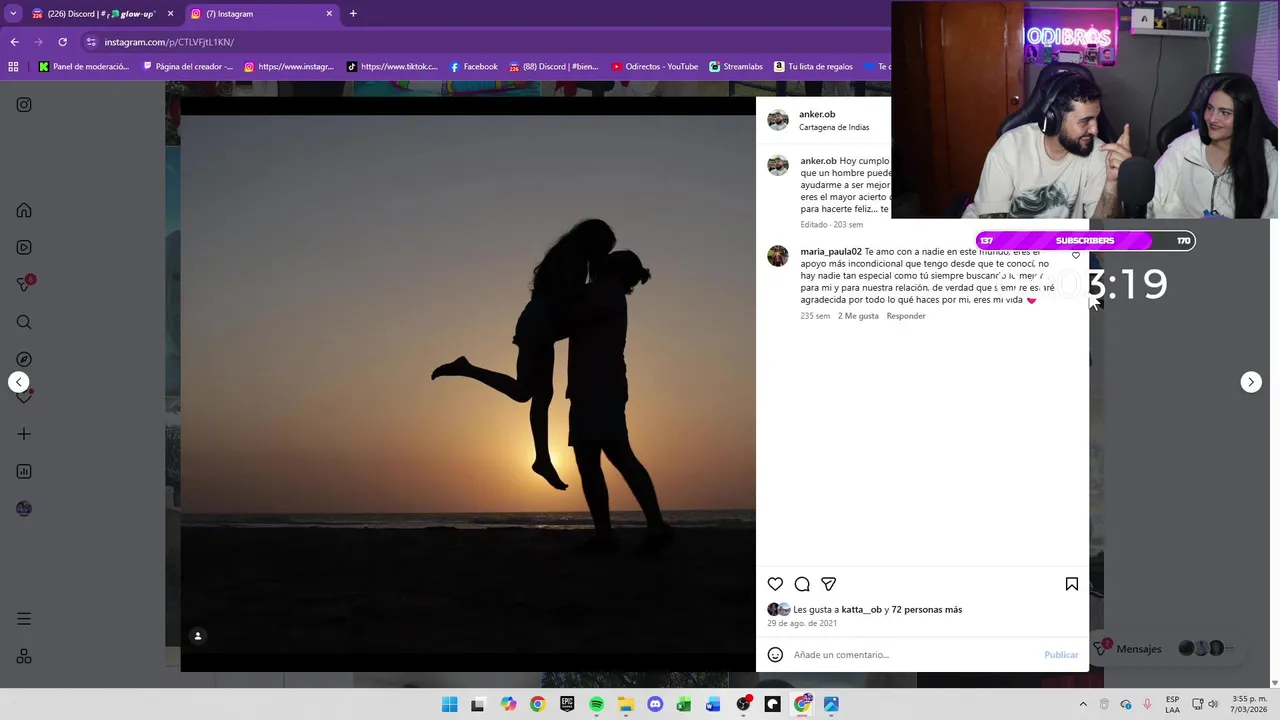
Task: Open profile avatar in Instagram sidebar
Action: pos(24,508)
